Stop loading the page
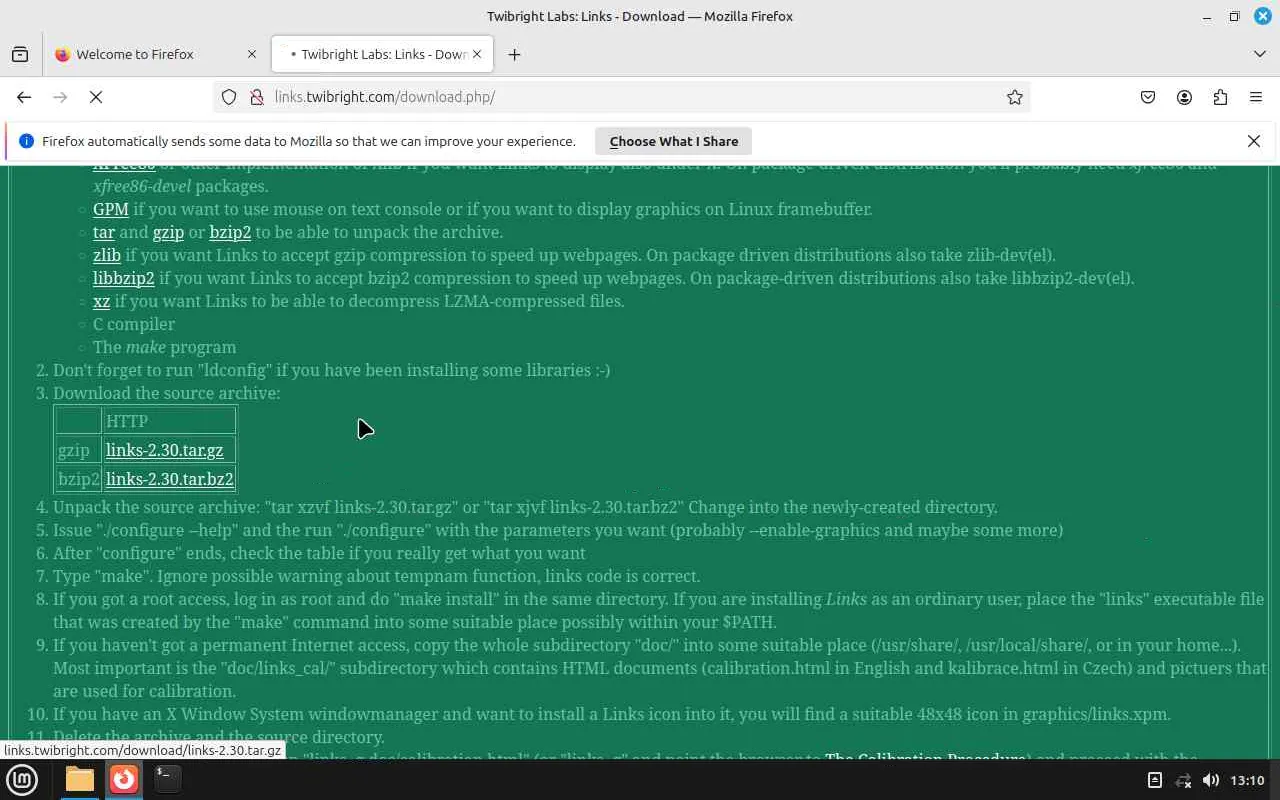1280x800 pixels. tap(96, 97)
